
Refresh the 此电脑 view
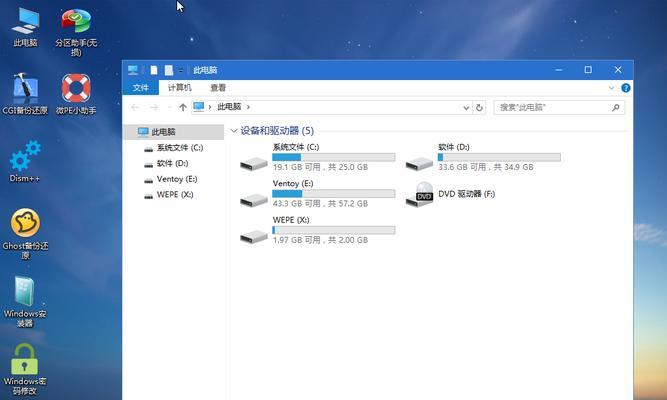479,108
